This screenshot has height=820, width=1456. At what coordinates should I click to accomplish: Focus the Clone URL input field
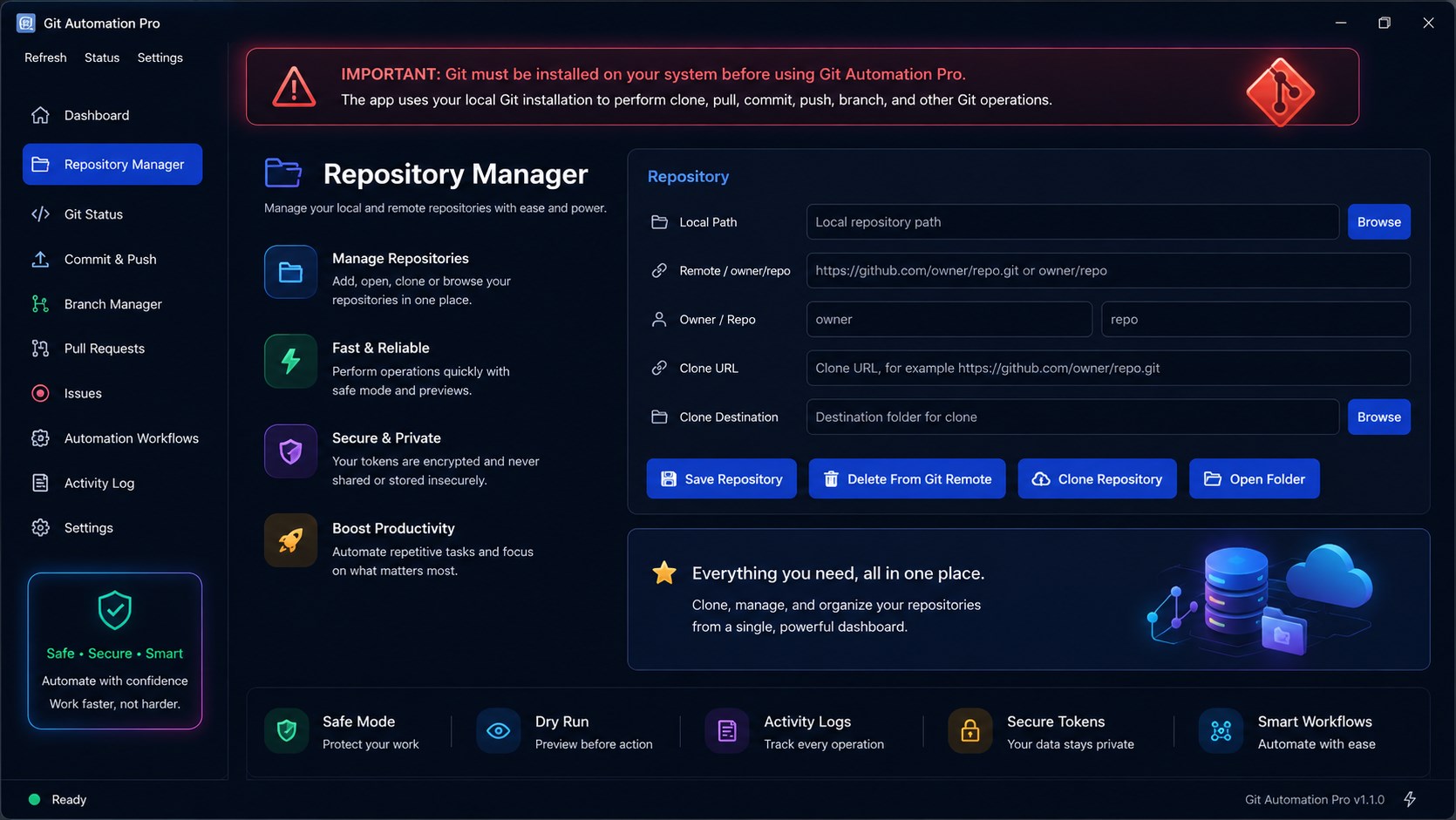click(x=1108, y=368)
